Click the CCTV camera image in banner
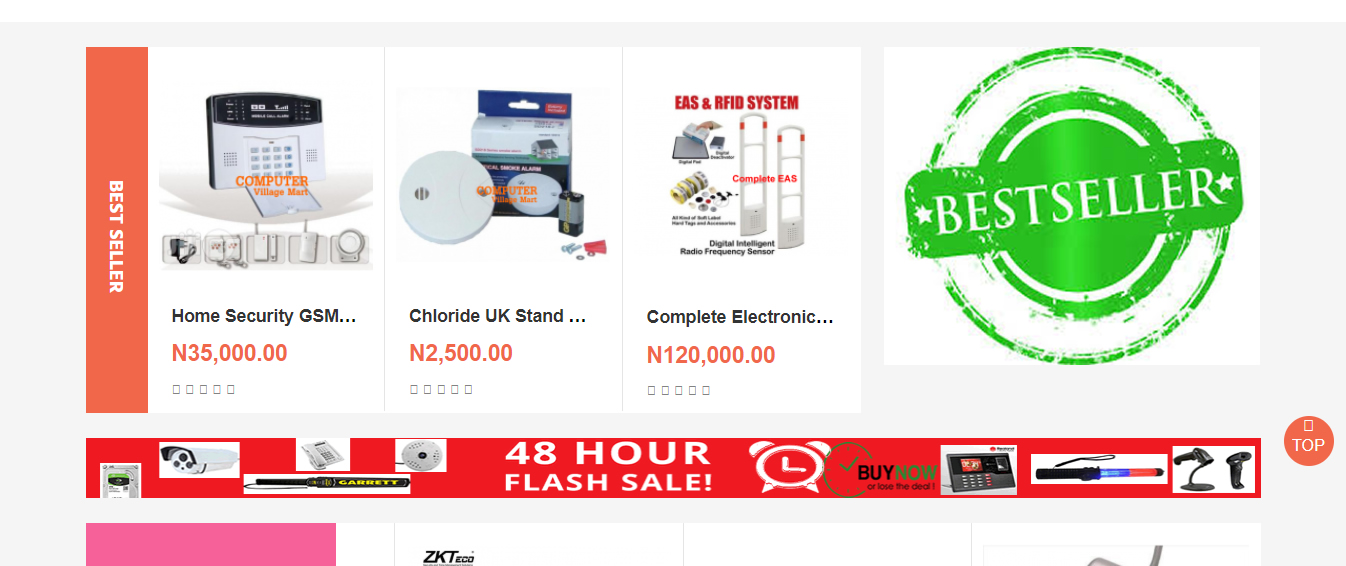 click(x=200, y=459)
